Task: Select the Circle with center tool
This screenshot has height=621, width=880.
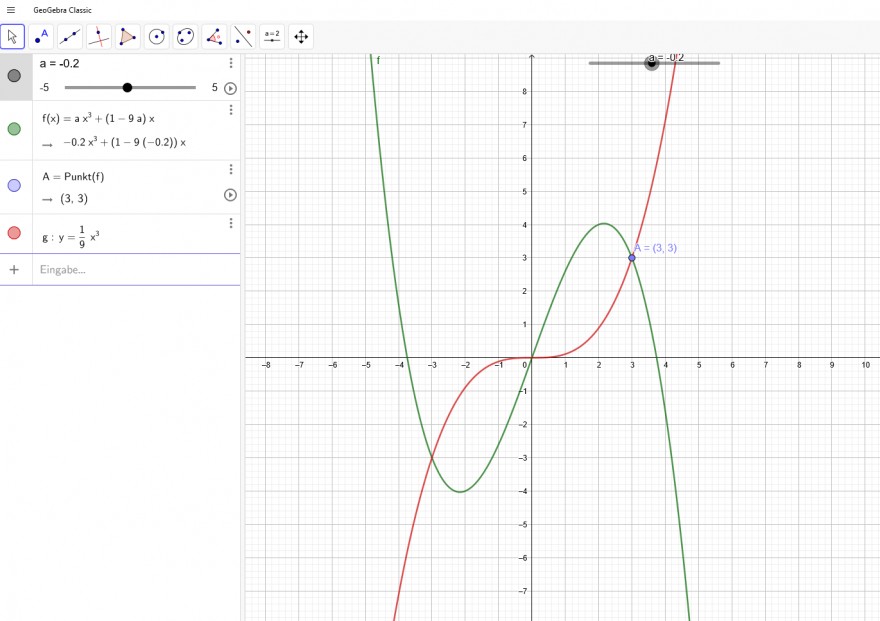Action: pyautogui.click(x=157, y=37)
